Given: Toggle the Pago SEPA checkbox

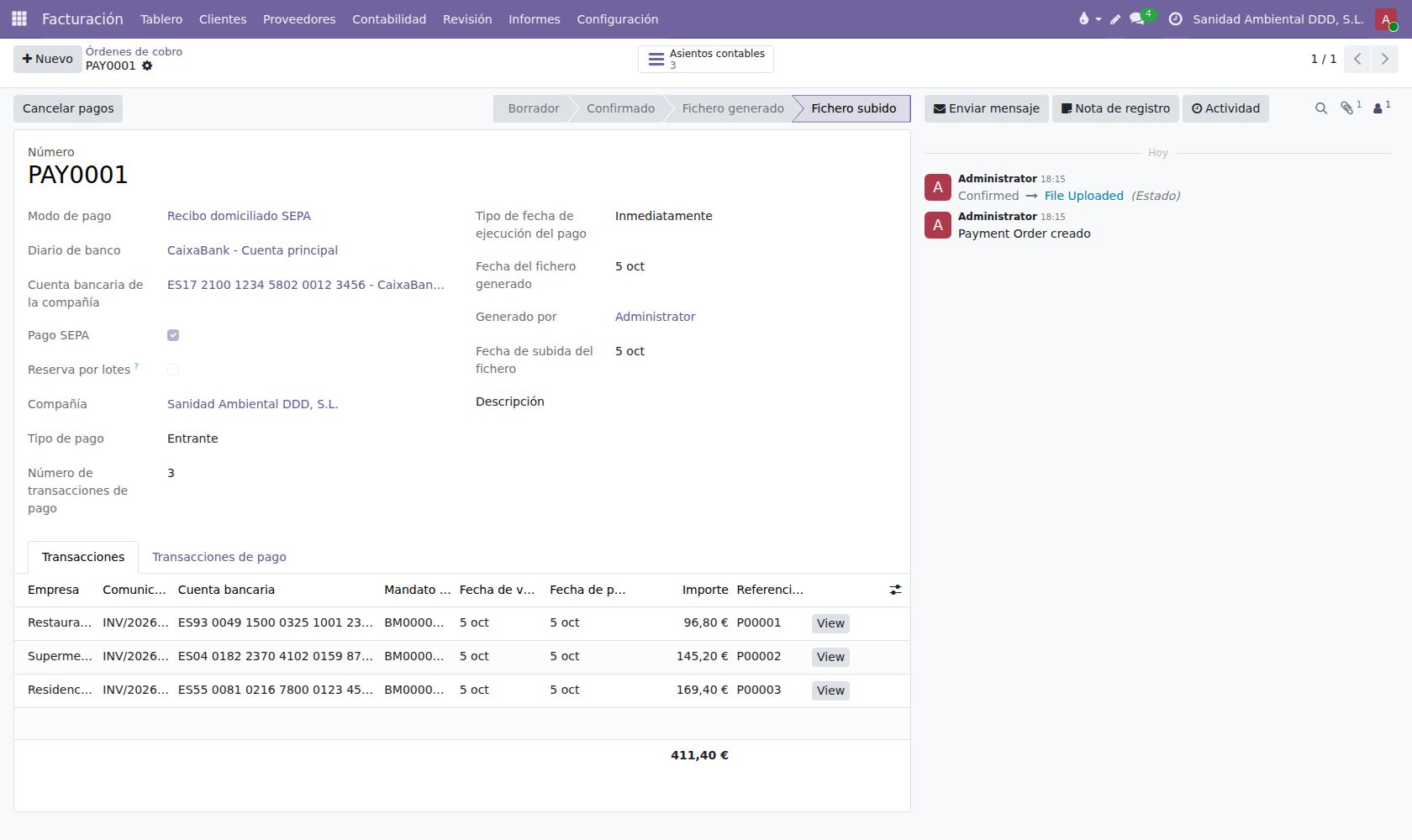Looking at the screenshot, I should [173, 335].
